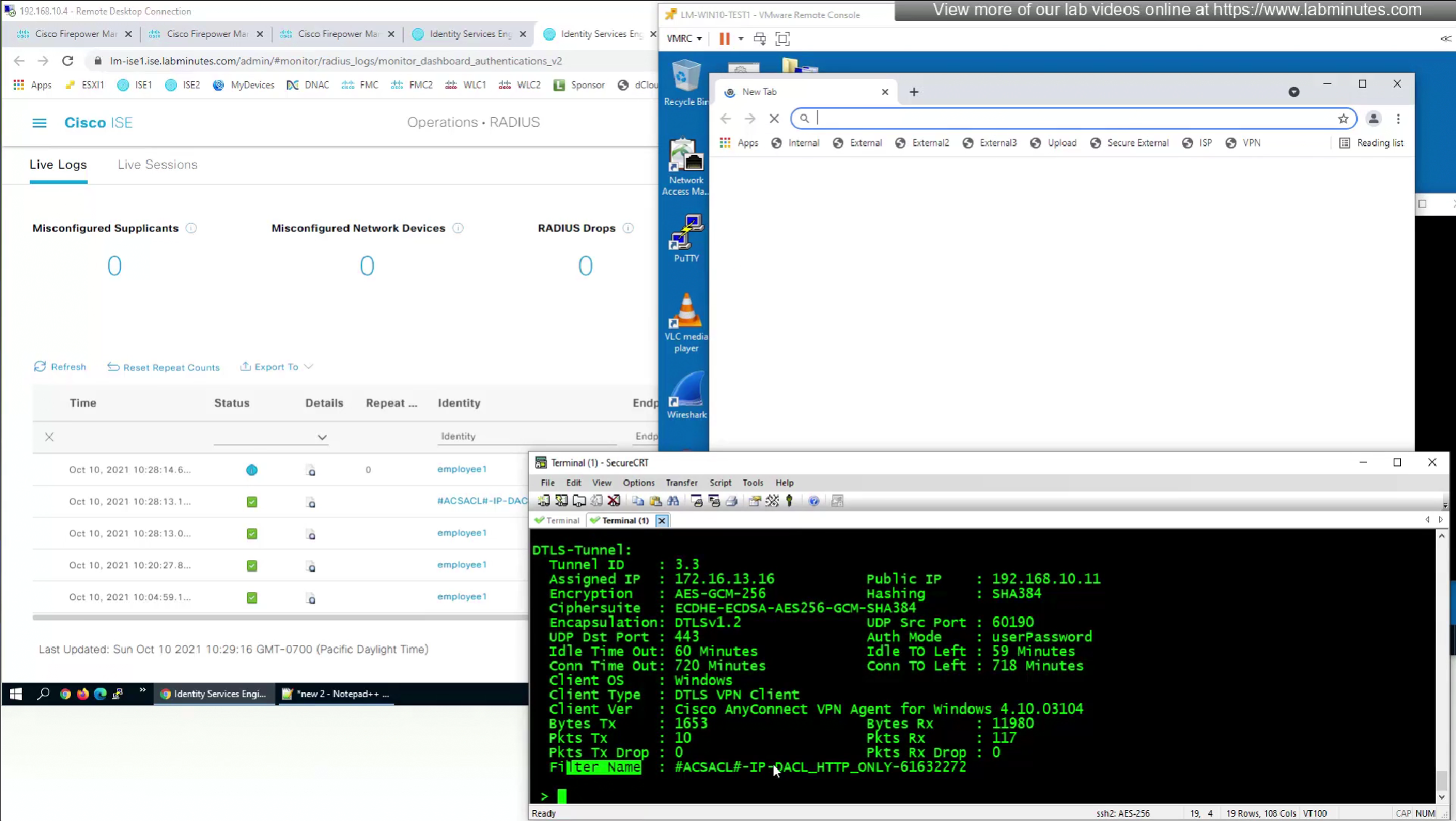Click the SecureCRT Help question mark icon
Screen dimensions: 1456x821
[x=814, y=501]
